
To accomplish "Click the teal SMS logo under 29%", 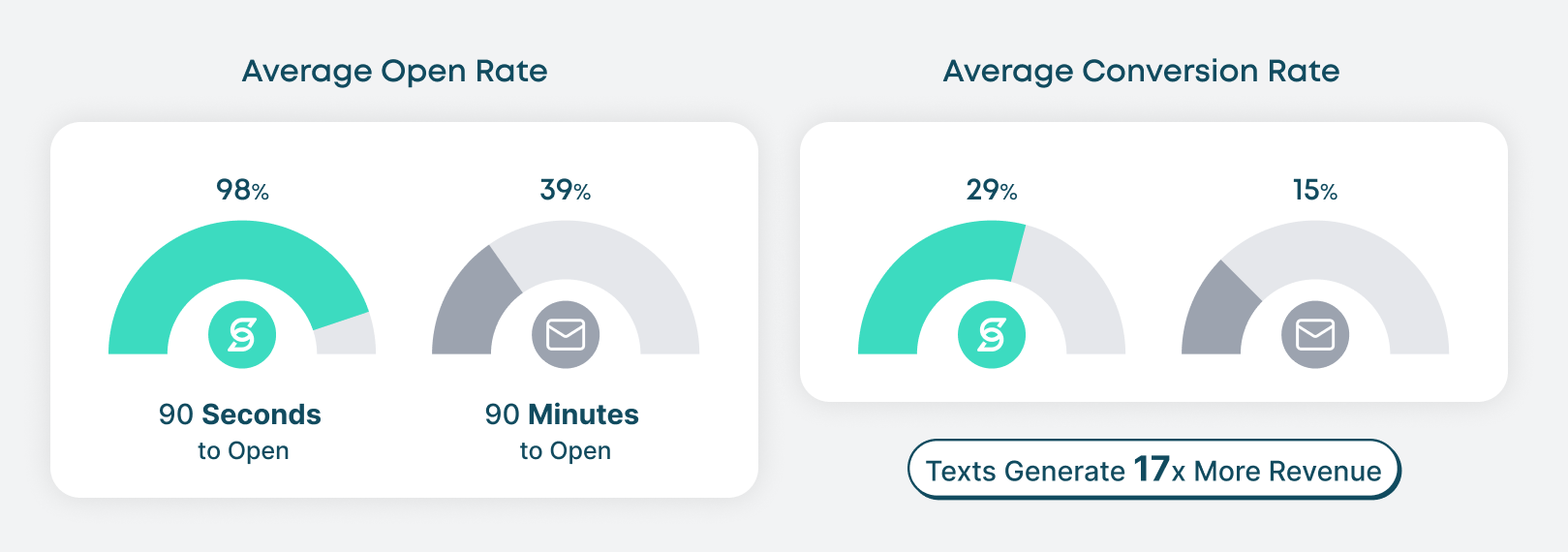I will tap(992, 335).
